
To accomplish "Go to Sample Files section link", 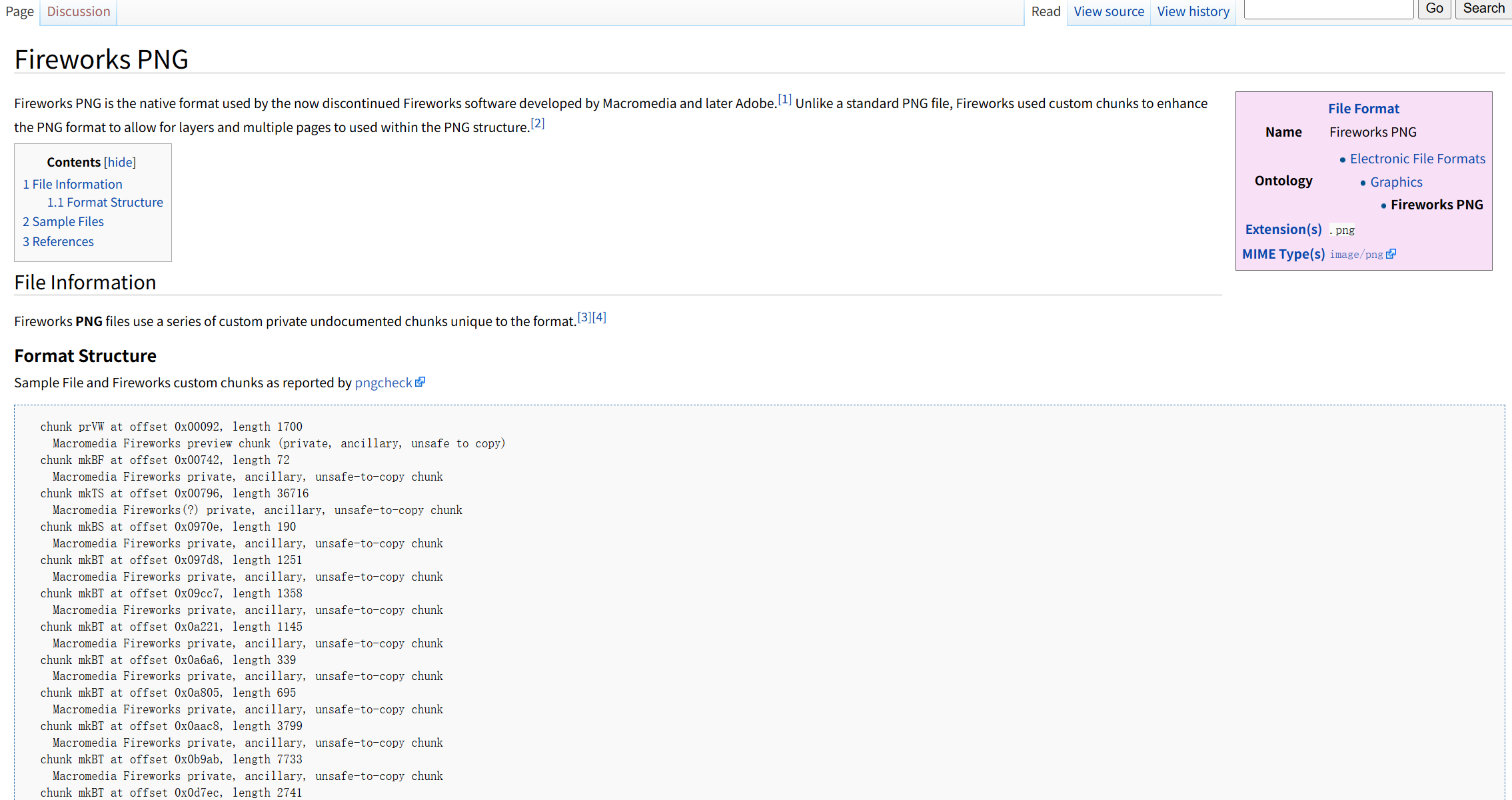I will click(63, 221).
